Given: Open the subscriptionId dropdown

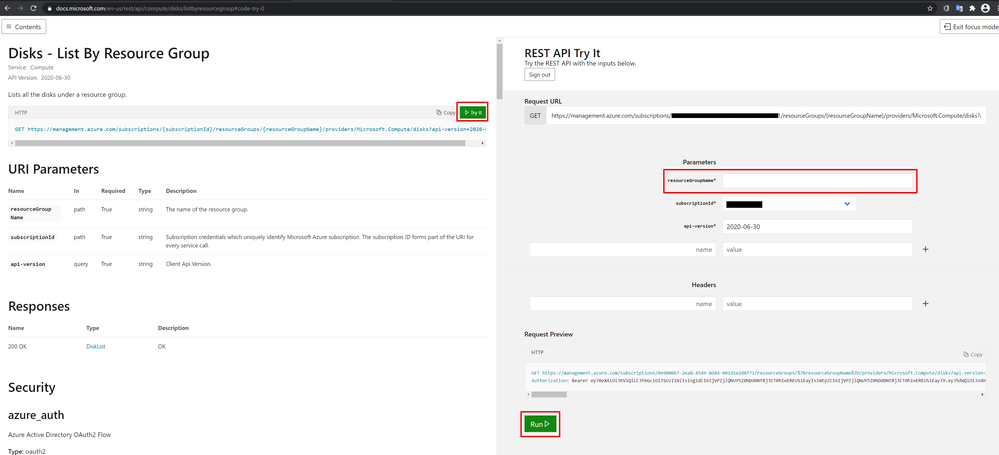Looking at the screenshot, I should (x=789, y=204).
